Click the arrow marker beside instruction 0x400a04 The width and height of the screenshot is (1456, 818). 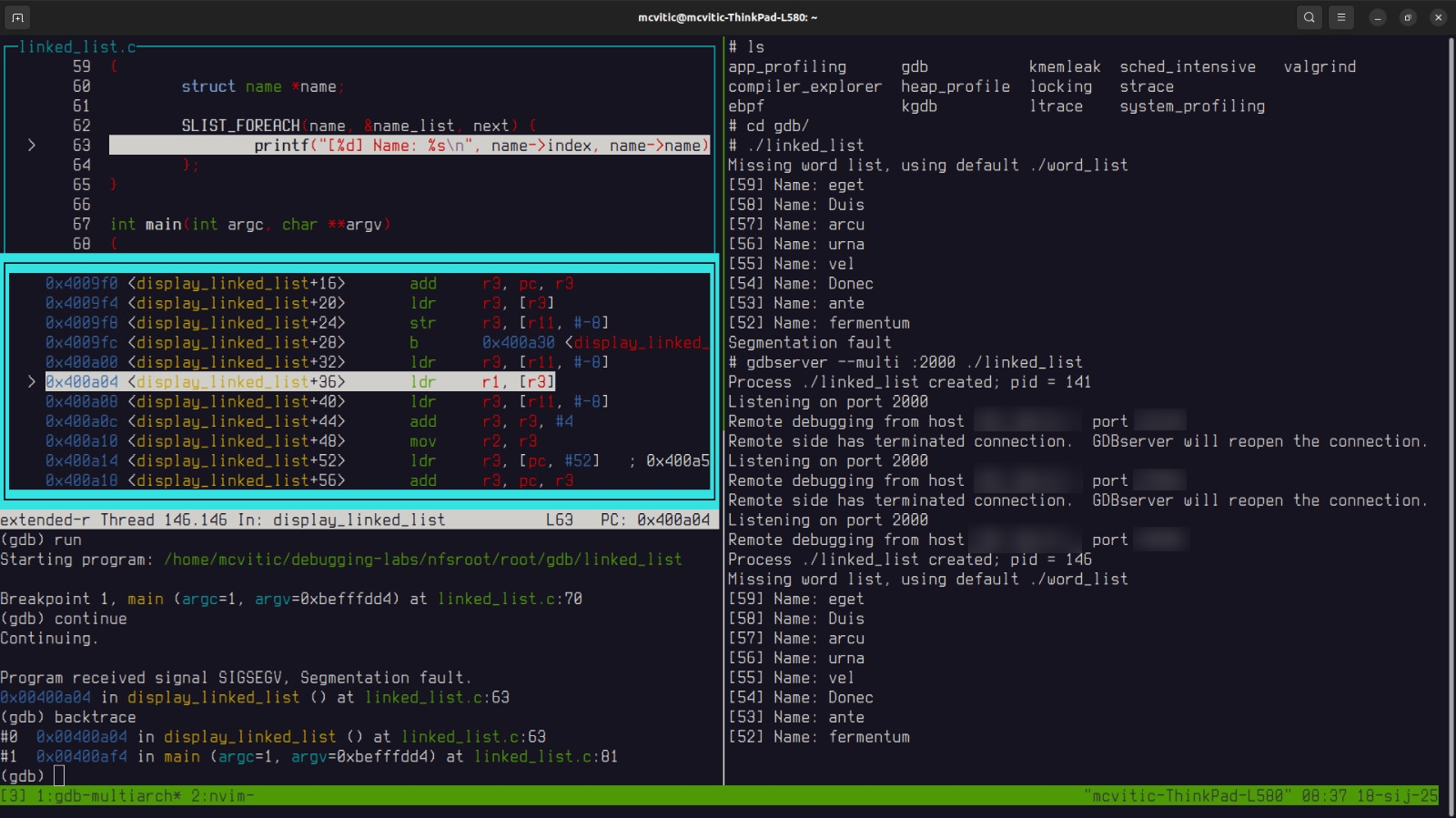pos(32,382)
